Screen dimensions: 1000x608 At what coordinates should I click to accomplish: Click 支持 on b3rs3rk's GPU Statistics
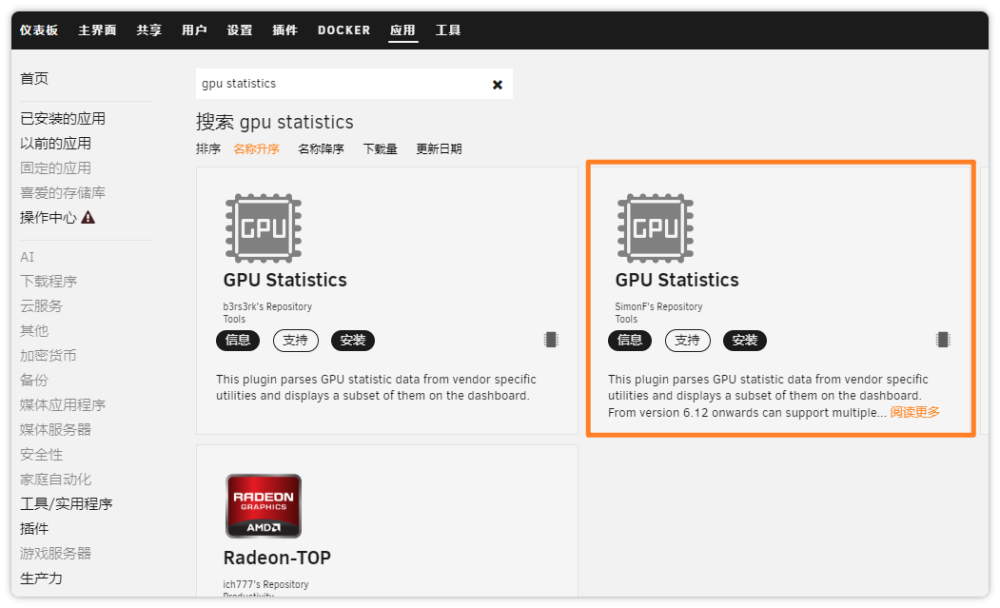(x=295, y=340)
